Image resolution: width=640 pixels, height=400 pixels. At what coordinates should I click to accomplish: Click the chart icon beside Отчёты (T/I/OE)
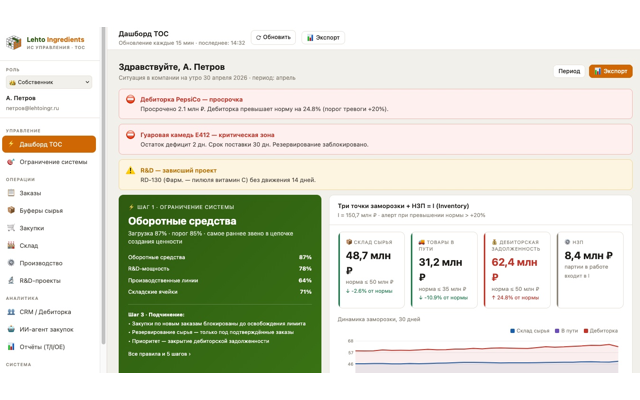(11, 347)
